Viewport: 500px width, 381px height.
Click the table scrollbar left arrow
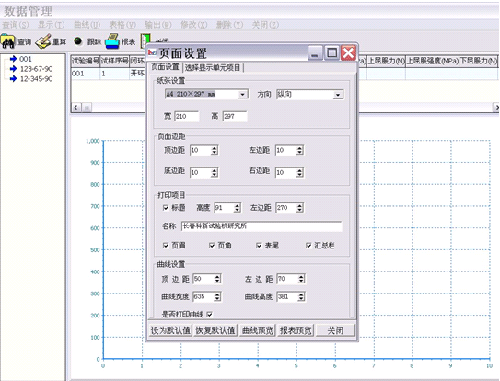(76, 107)
